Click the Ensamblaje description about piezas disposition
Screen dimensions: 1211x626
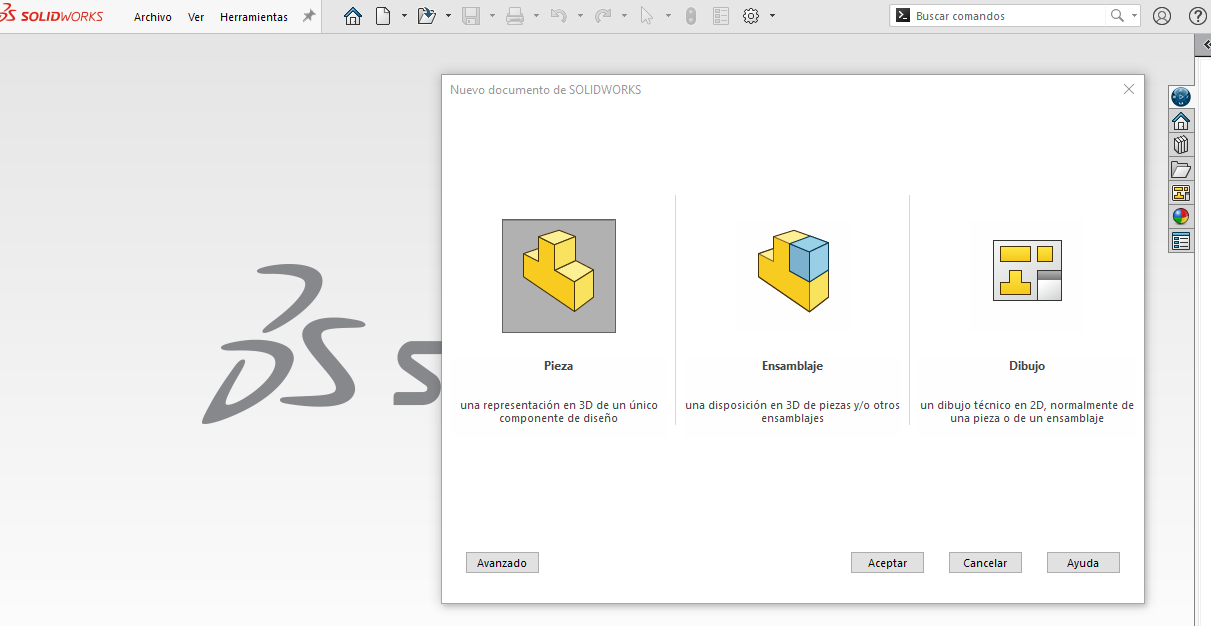click(x=792, y=412)
